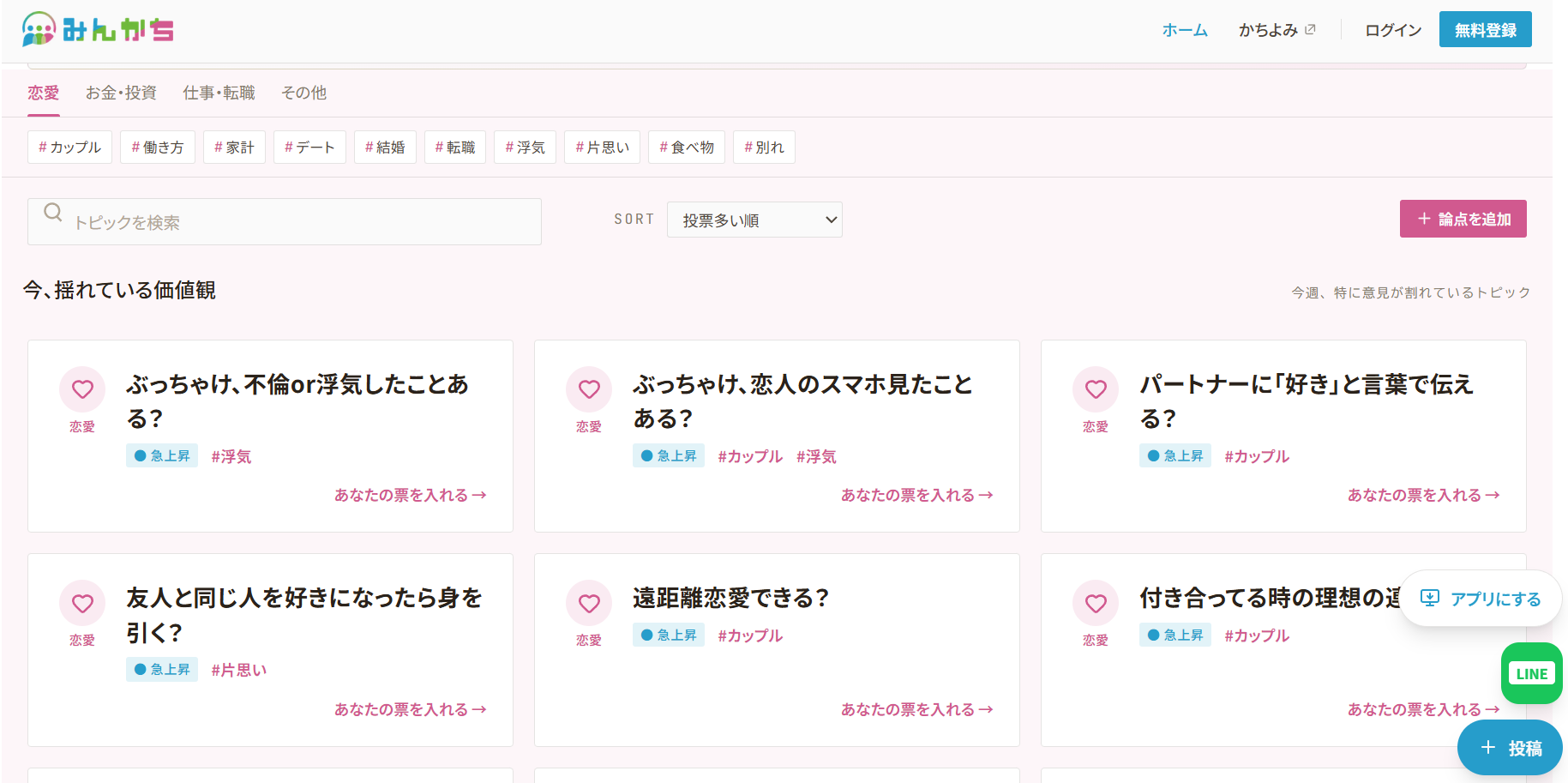This screenshot has width=1568, height=783.
Task: Click アプリにする button
Action: coord(1481,599)
